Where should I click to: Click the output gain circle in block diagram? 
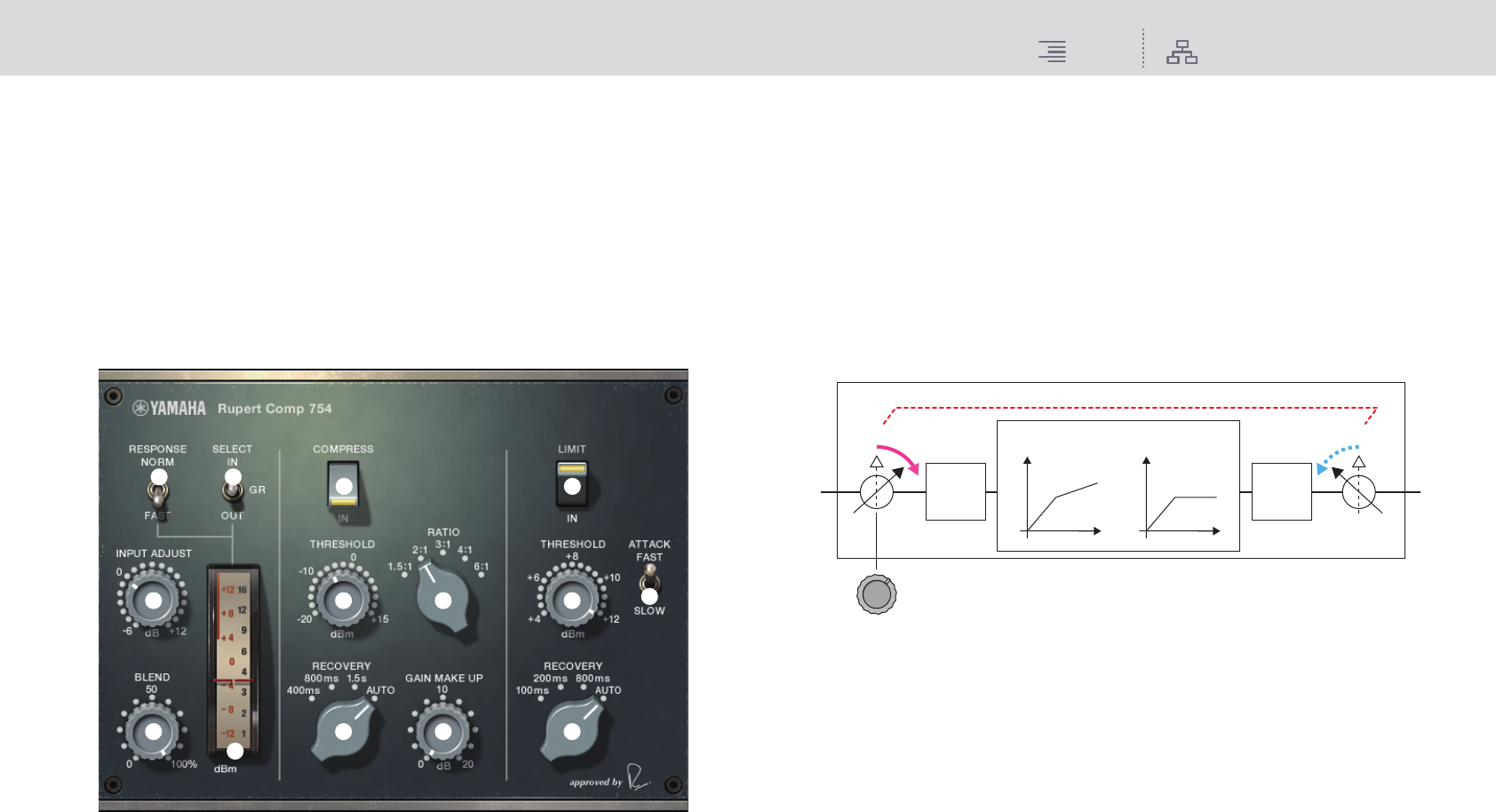1359,491
